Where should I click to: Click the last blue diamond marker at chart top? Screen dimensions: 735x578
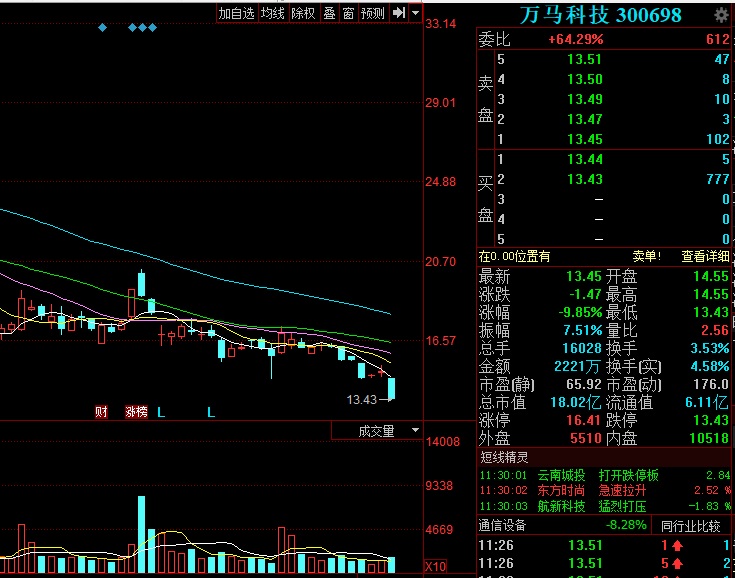(152, 27)
